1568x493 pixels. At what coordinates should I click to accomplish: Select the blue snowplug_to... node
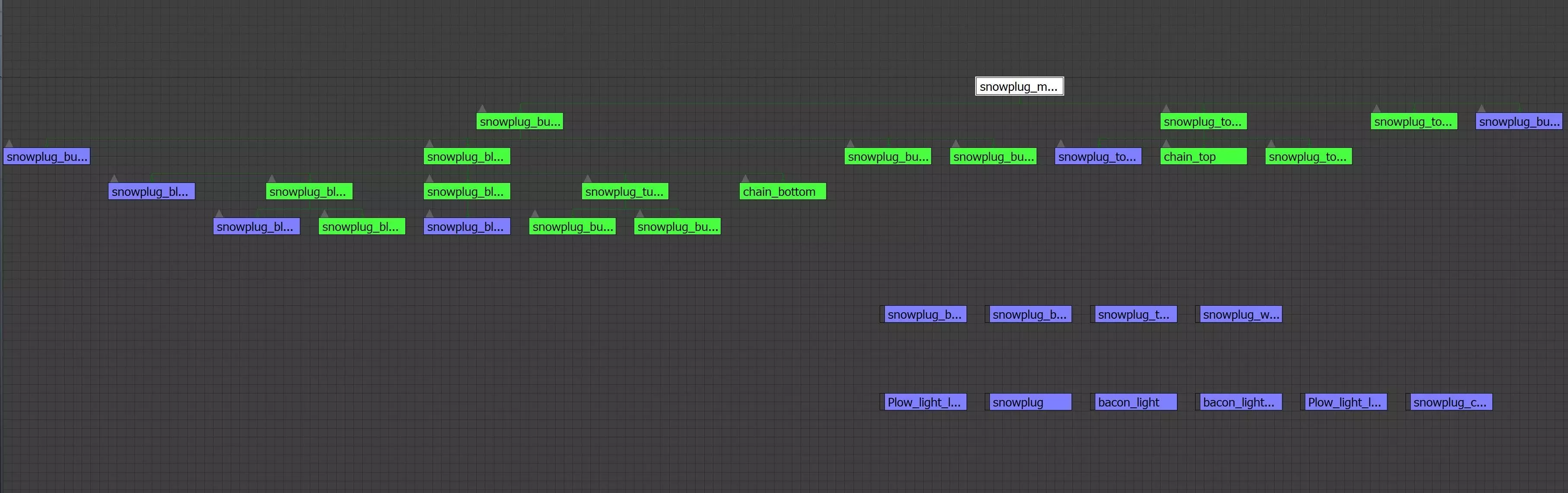click(x=1097, y=157)
